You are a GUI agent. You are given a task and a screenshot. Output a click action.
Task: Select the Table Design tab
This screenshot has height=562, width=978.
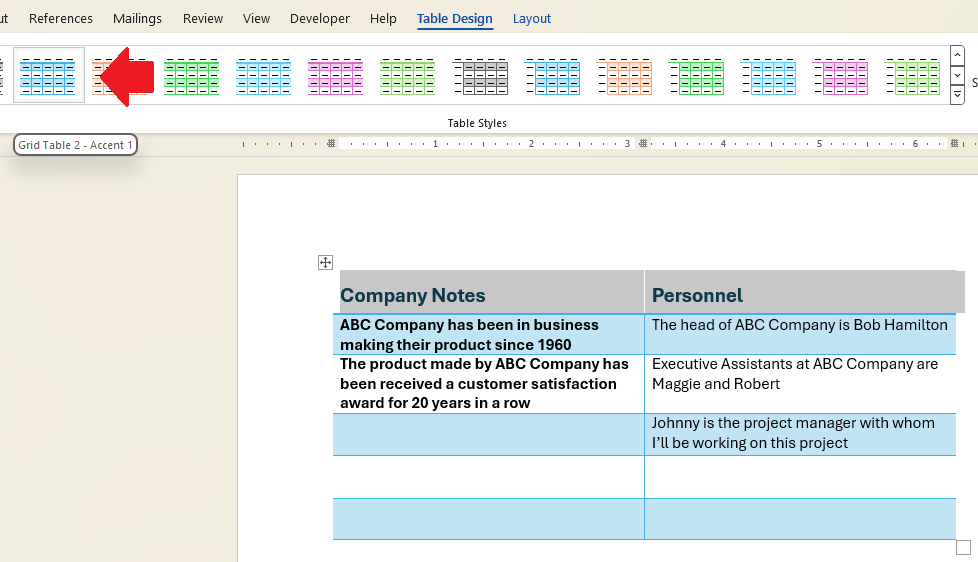point(455,19)
